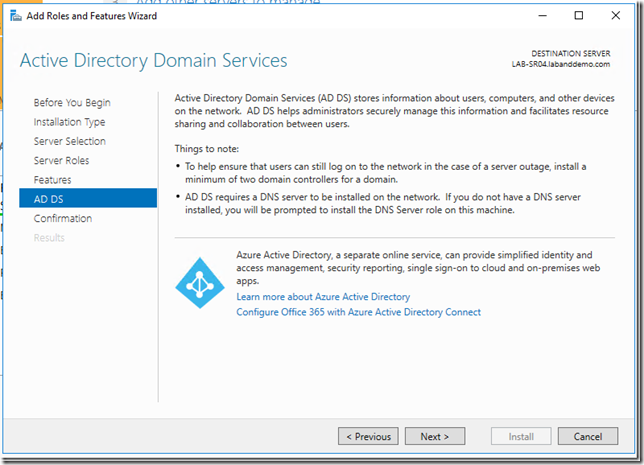This screenshot has height=465, width=644.
Task: Select the AD DS step
Action: tap(88, 199)
